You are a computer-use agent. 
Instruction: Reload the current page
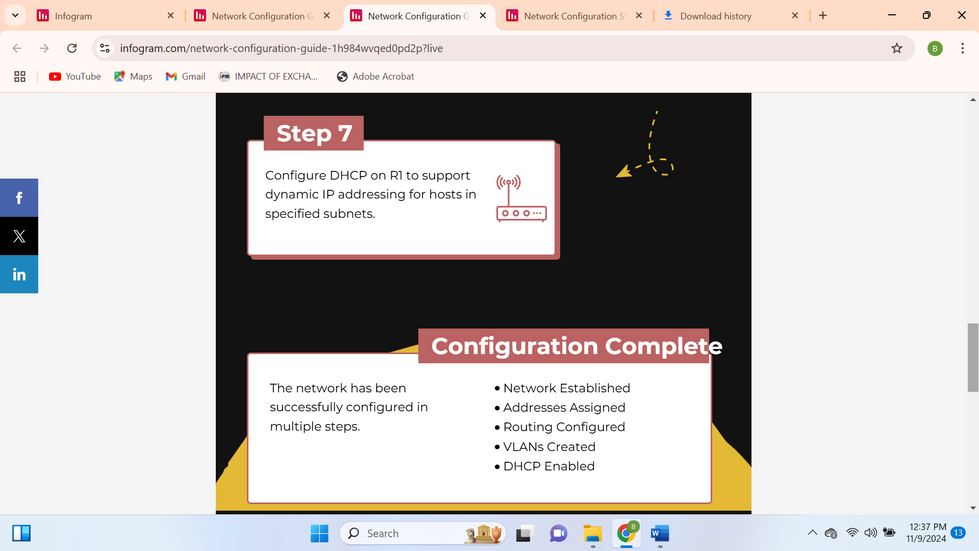pyautogui.click(x=72, y=48)
